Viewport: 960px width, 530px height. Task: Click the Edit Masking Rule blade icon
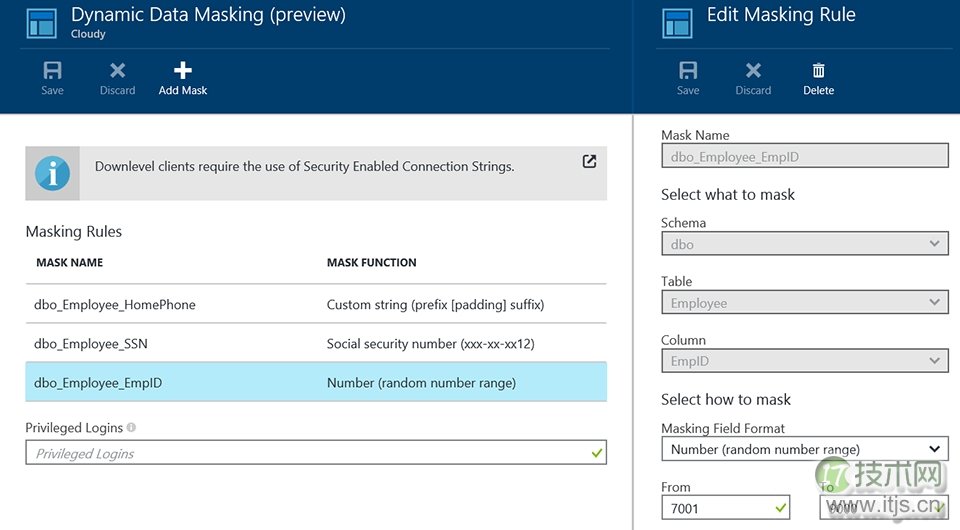[677, 23]
